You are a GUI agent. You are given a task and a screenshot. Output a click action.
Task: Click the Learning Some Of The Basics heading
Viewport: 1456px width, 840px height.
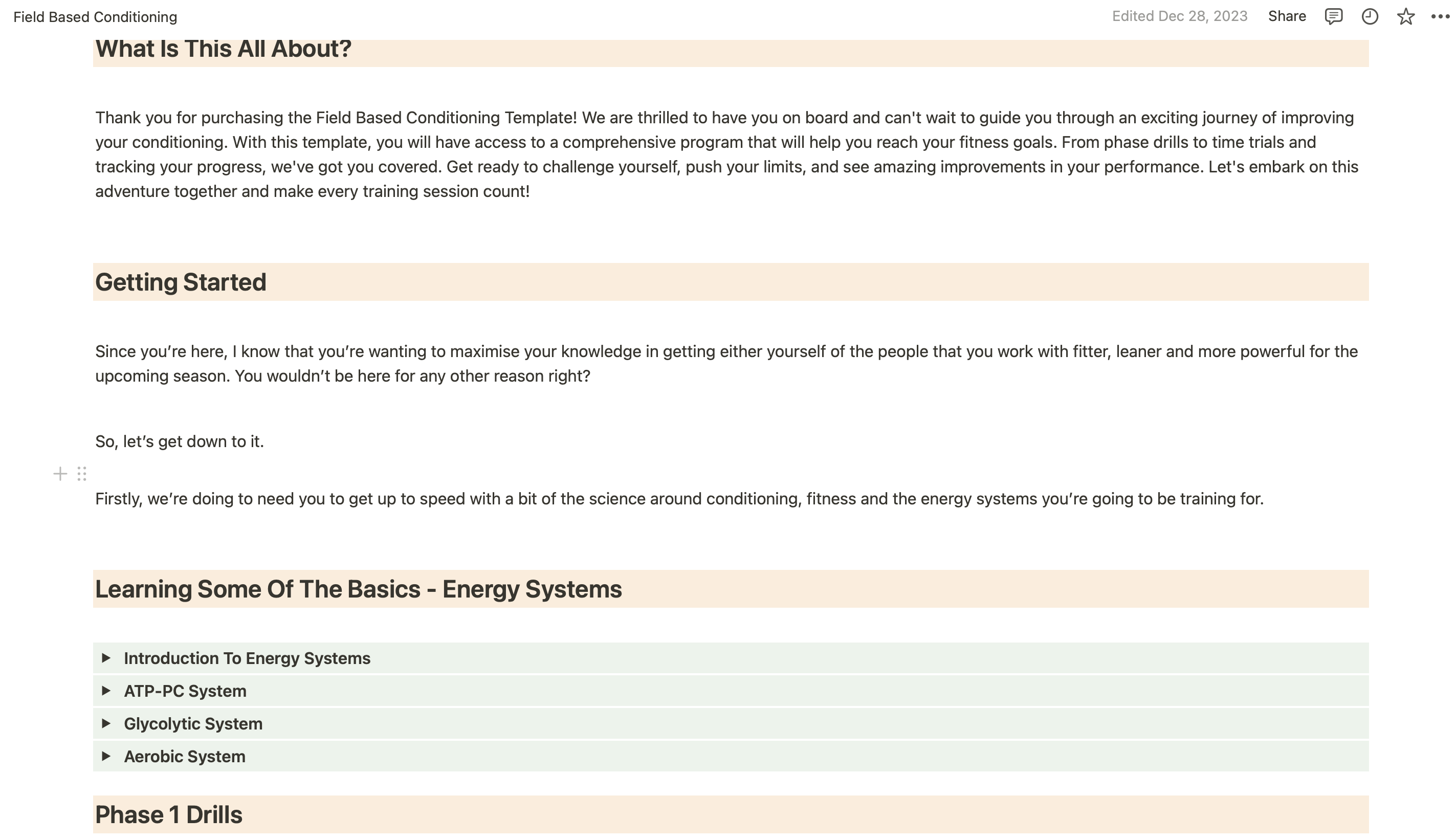pyautogui.click(x=358, y=589)
